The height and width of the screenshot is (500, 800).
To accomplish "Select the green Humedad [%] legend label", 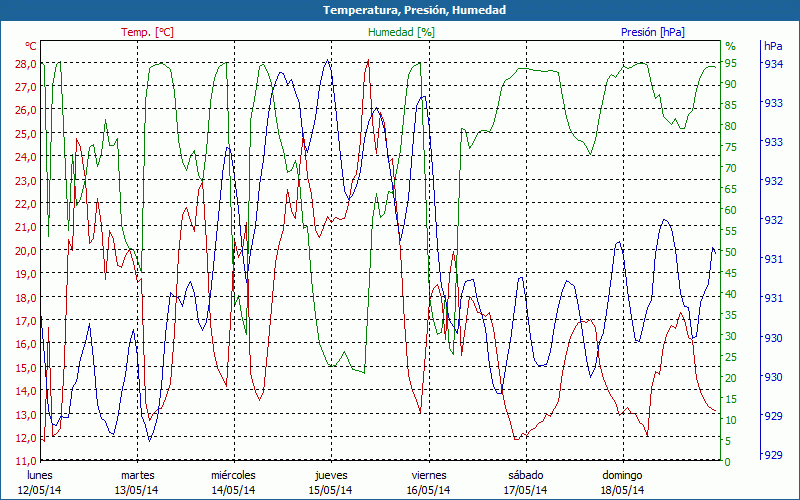I will [401, 32].
